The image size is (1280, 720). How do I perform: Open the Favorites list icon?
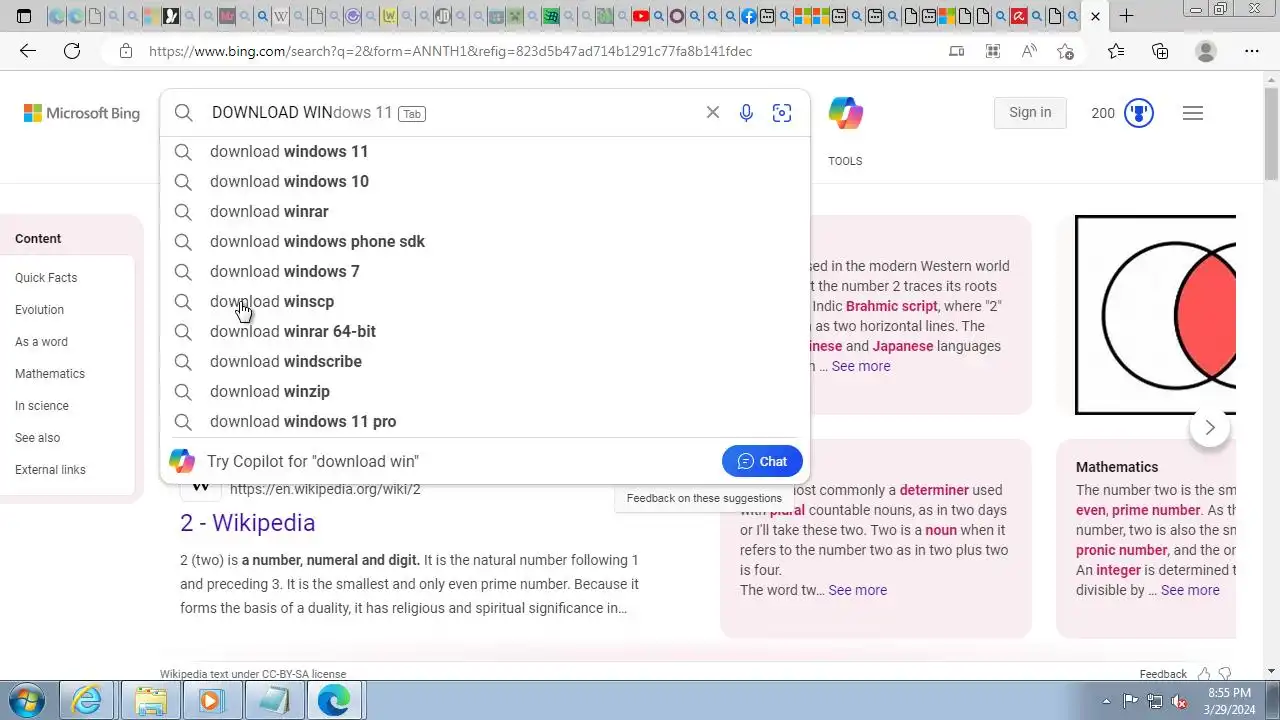pos(1116,51)
